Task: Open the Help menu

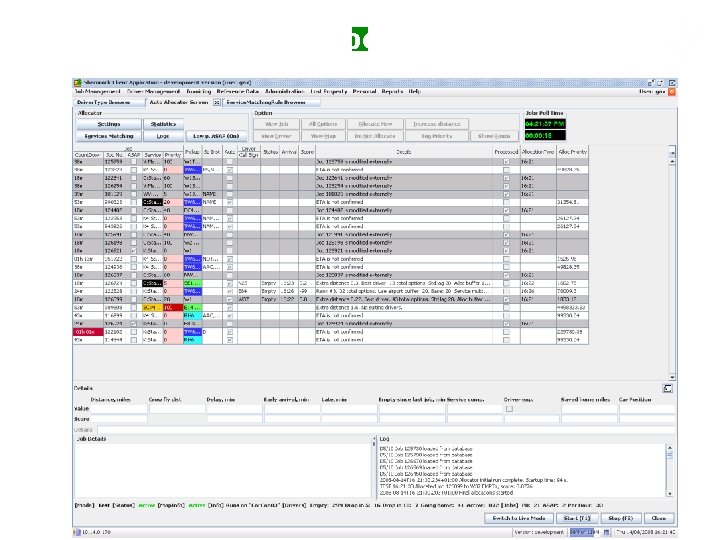Action: (x=415, y=91)
